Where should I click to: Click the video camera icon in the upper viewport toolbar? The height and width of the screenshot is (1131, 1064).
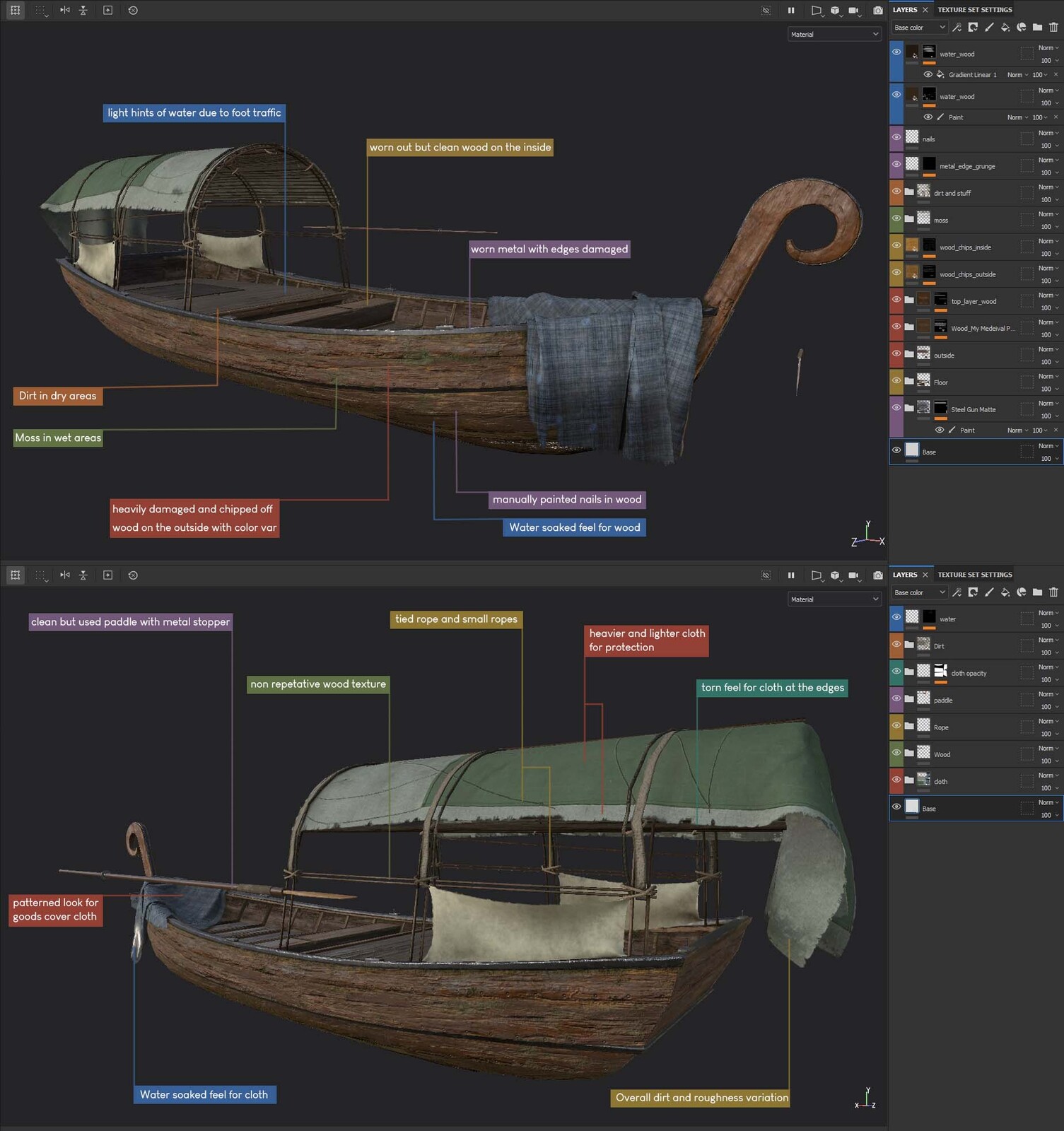click(854, 11)
